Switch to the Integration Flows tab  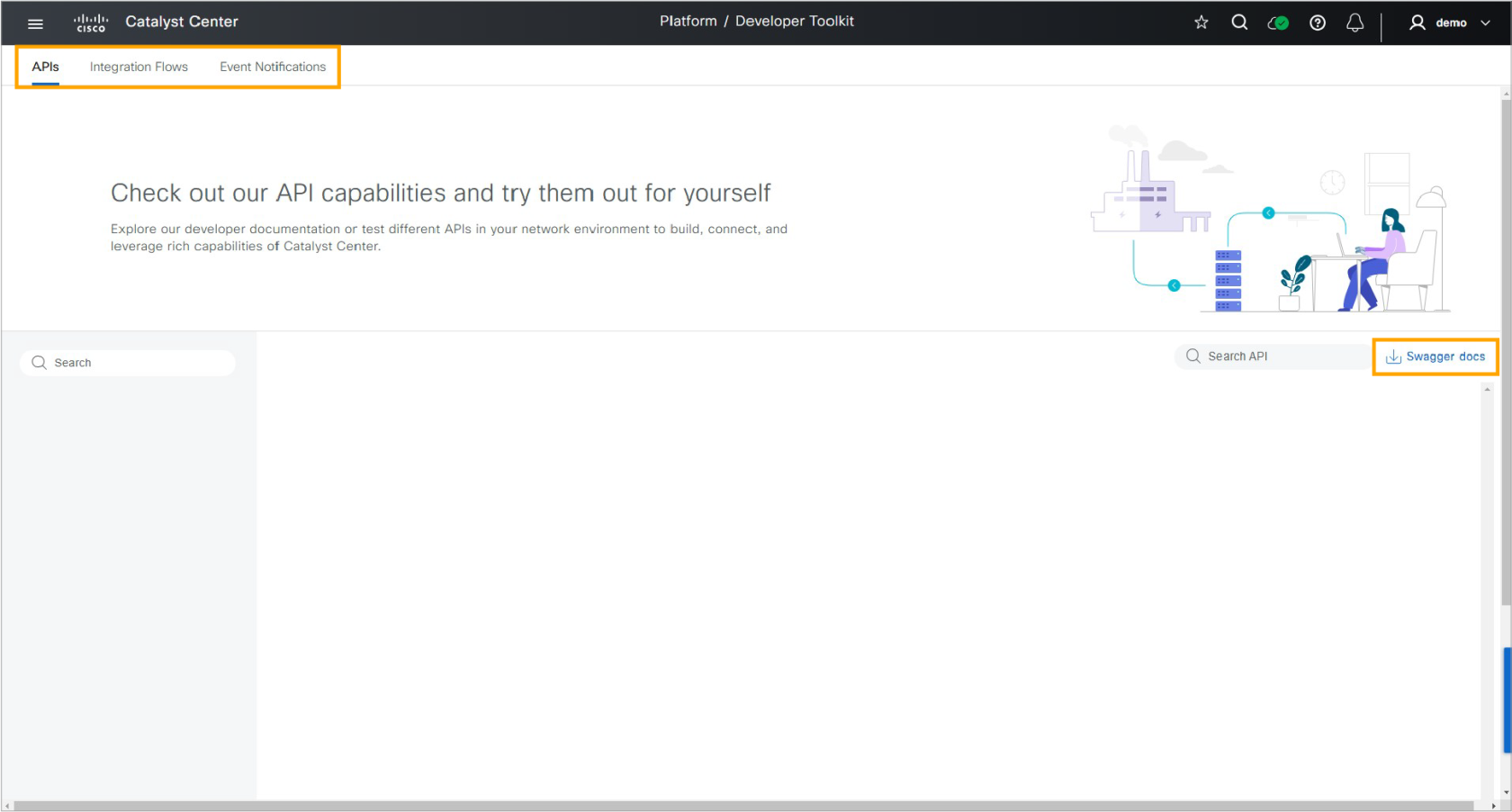pyautogui.click(x=139, y=67)
